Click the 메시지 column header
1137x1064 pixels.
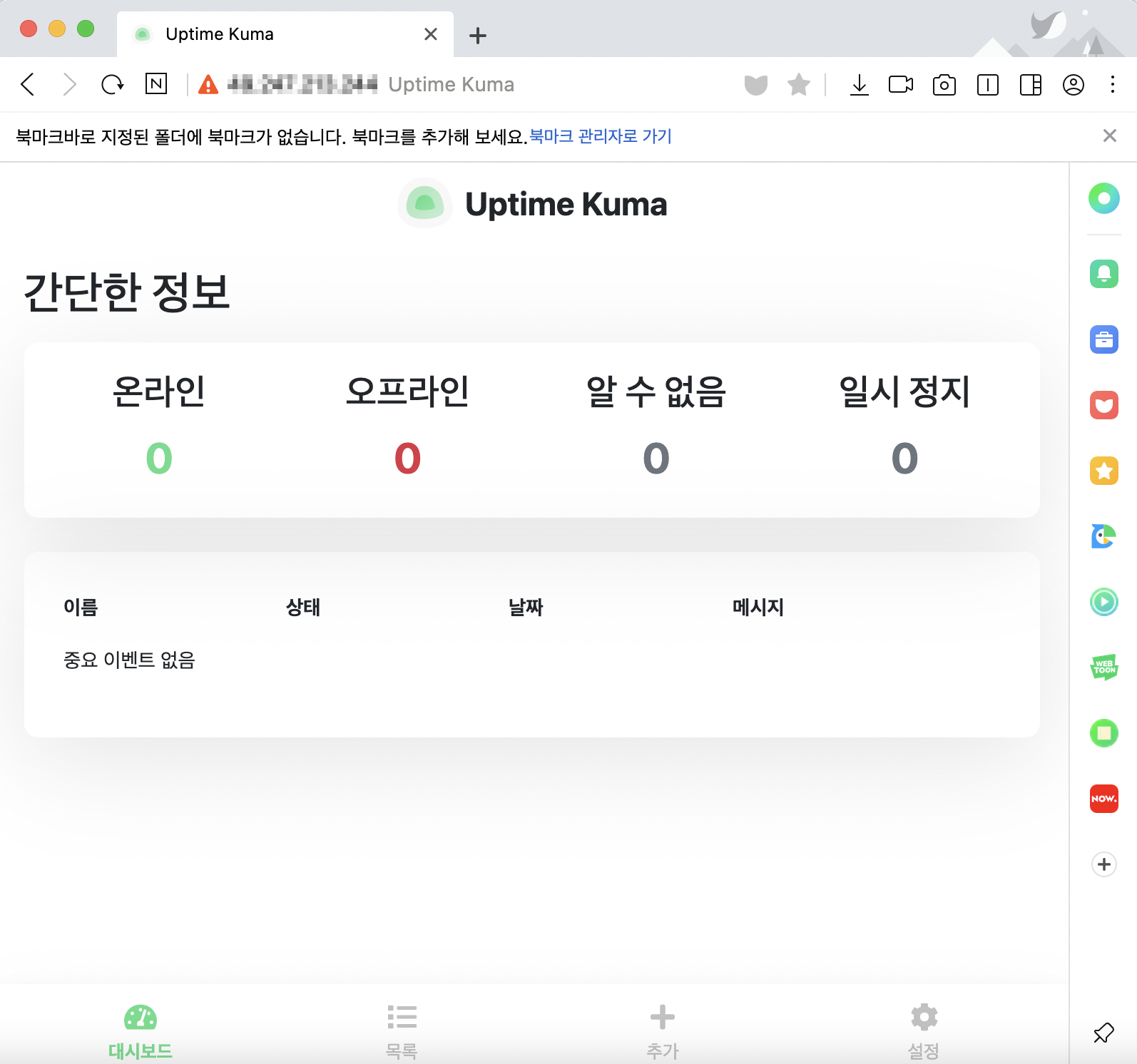pyautogui.click(x=758, y=607)
